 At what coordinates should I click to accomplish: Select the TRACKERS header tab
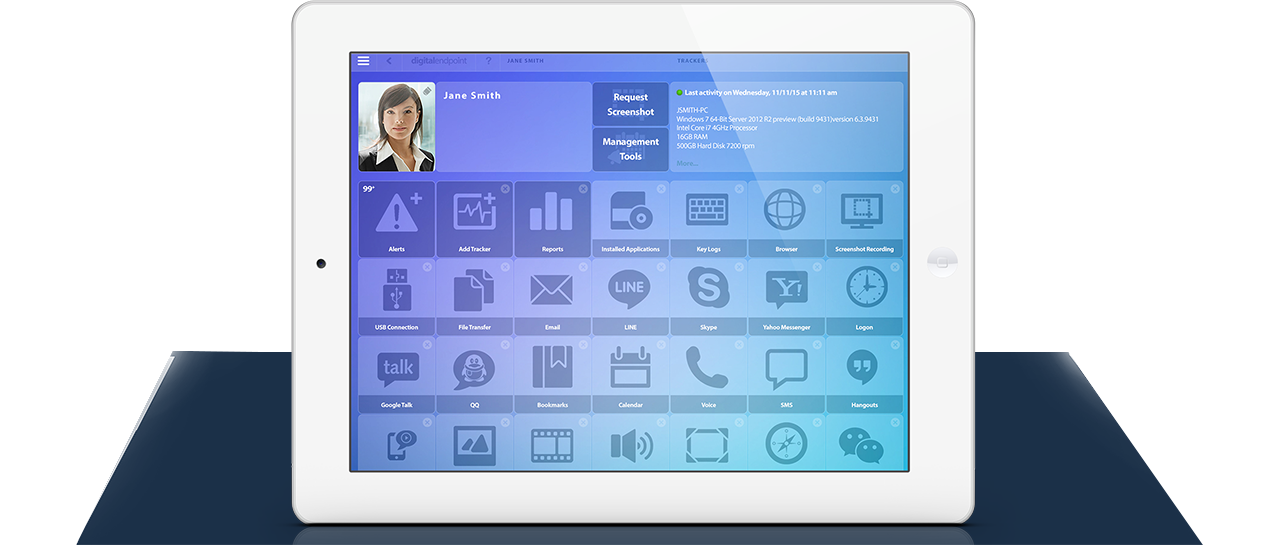(x=692, y=61)
